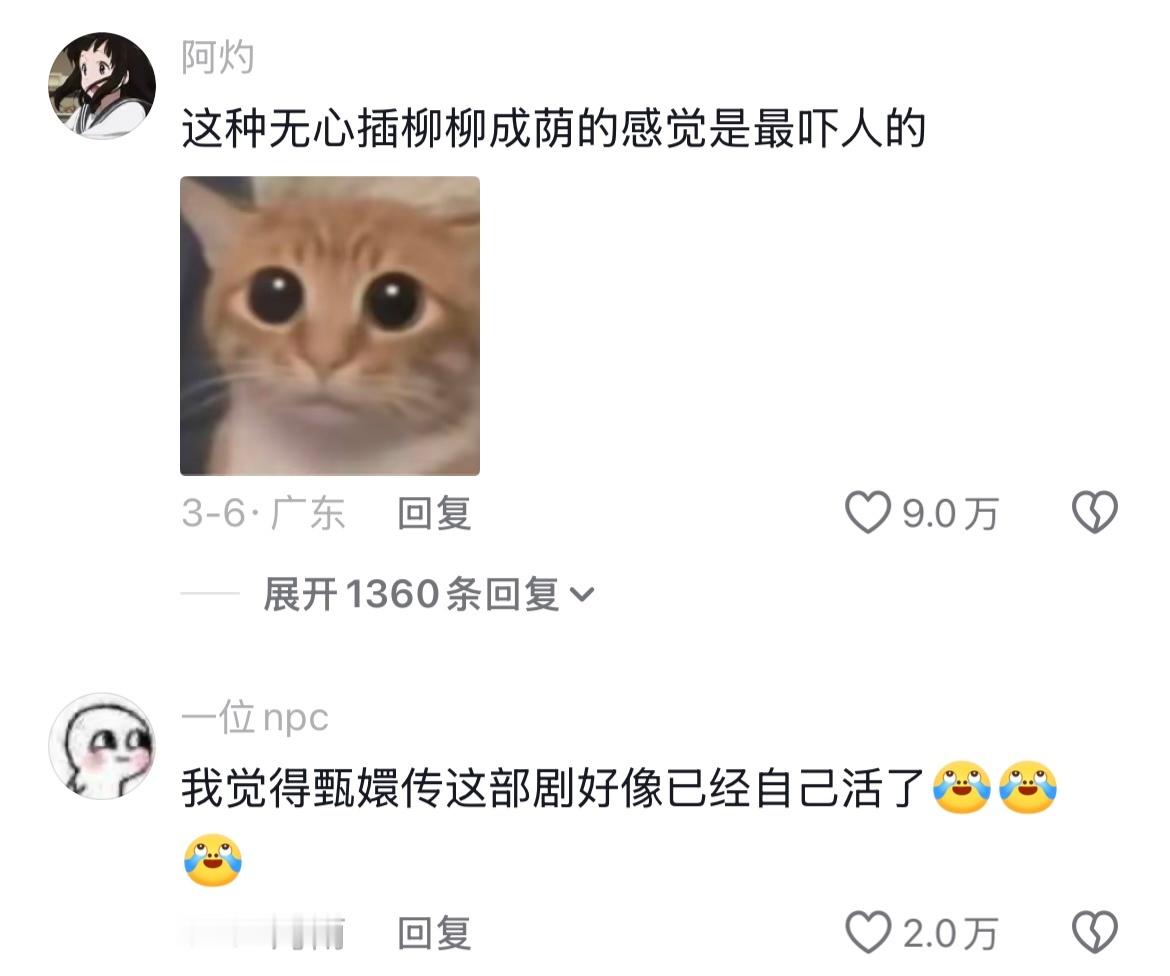Click first crying-laughing emoji in comment
This screenshot has height=976, width=1170.
point(963,788)
